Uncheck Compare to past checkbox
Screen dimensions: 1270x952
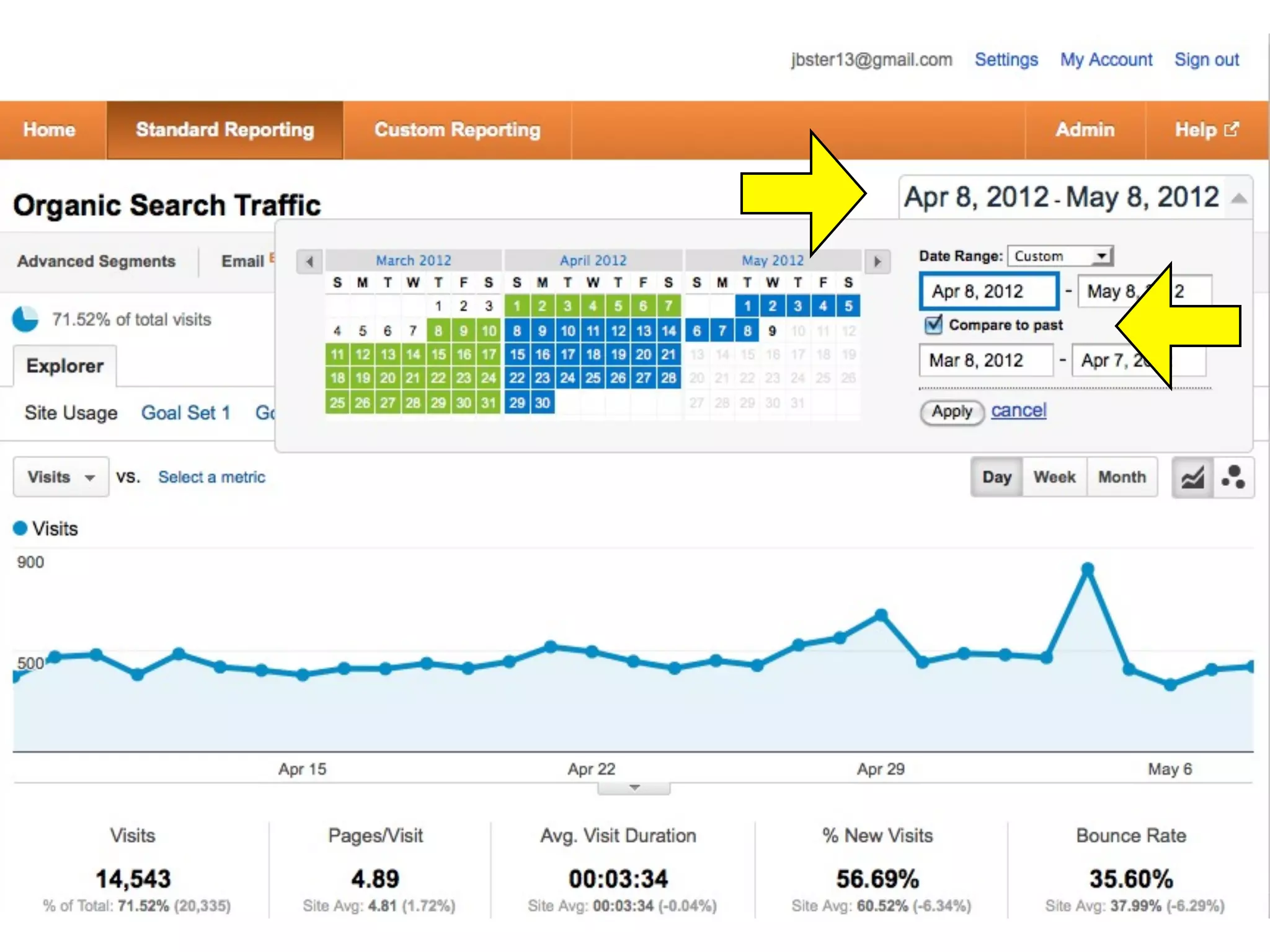(x=933, y=325)
